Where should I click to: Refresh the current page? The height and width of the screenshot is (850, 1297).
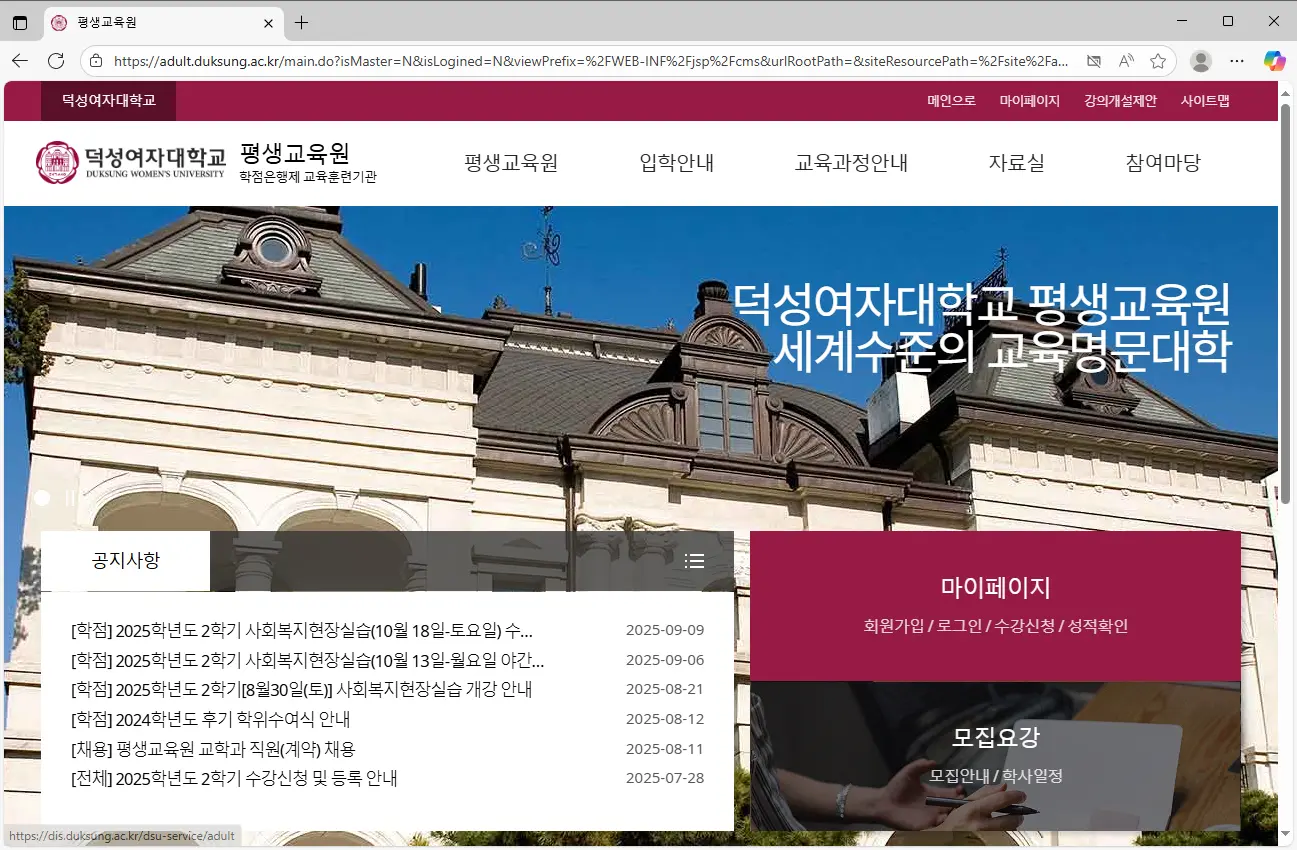56,61
